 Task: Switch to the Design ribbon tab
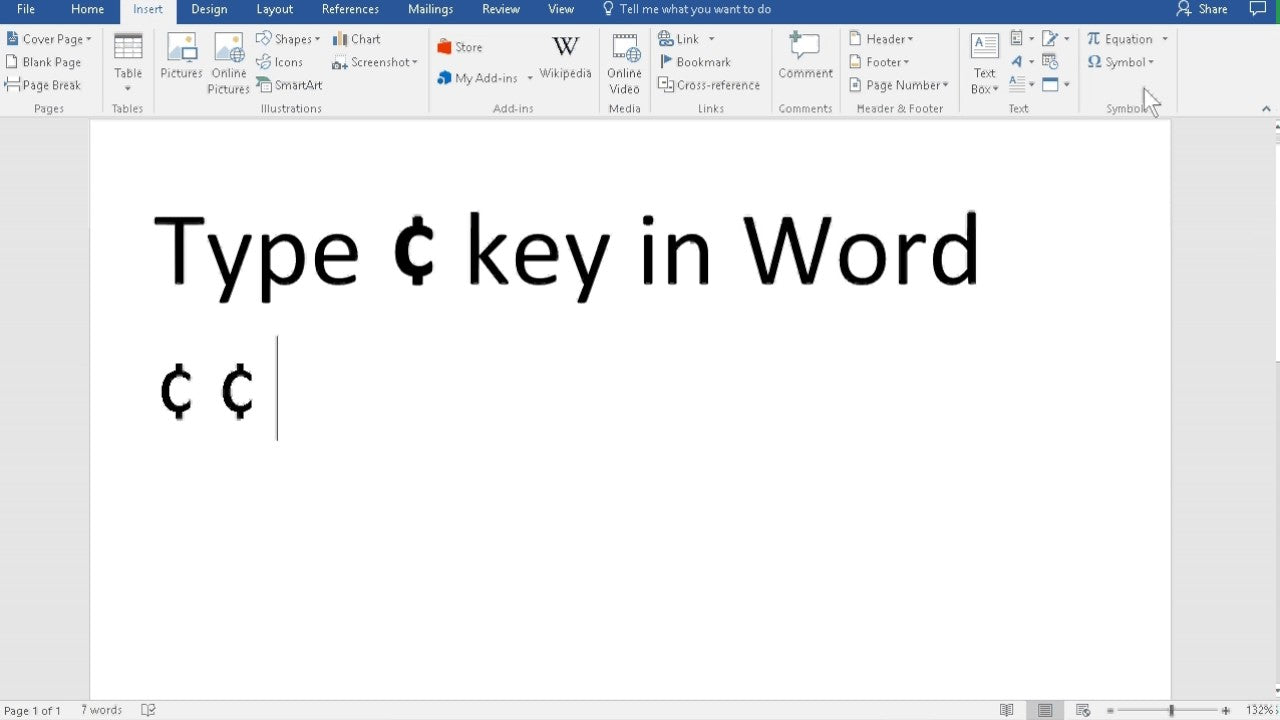pyautogui.click(x=209, y=9)
